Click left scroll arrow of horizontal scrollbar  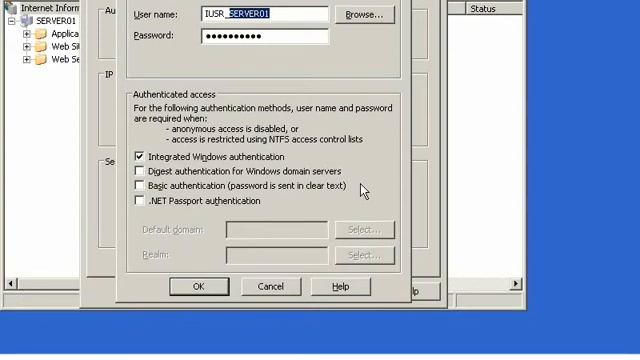click(x=11, y=283)
